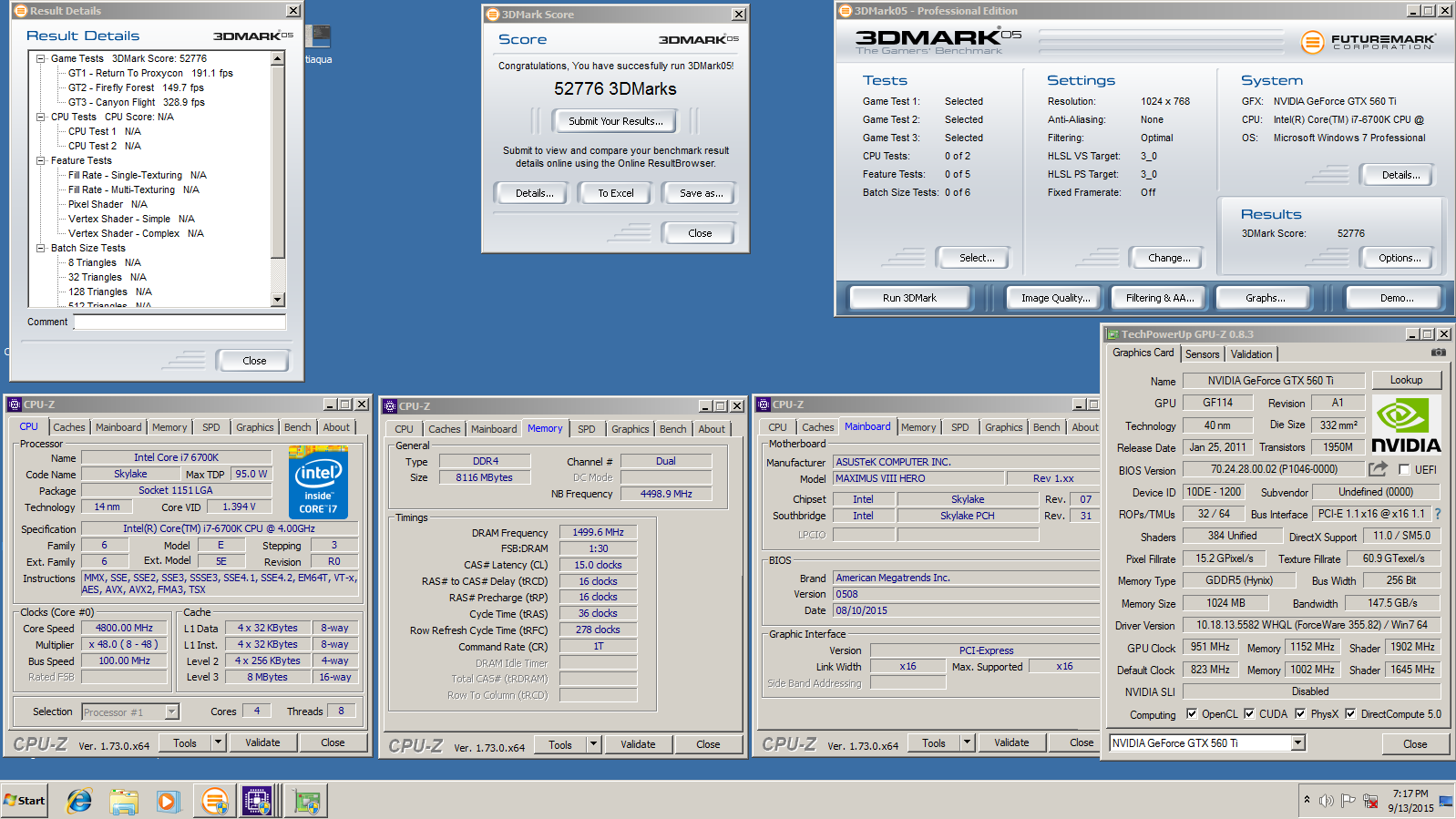Open Tools dropdown arrow in CPU-Z Memory window
Image resolution: width=1456 pixels, height=819 pixels.
[594, 745]
